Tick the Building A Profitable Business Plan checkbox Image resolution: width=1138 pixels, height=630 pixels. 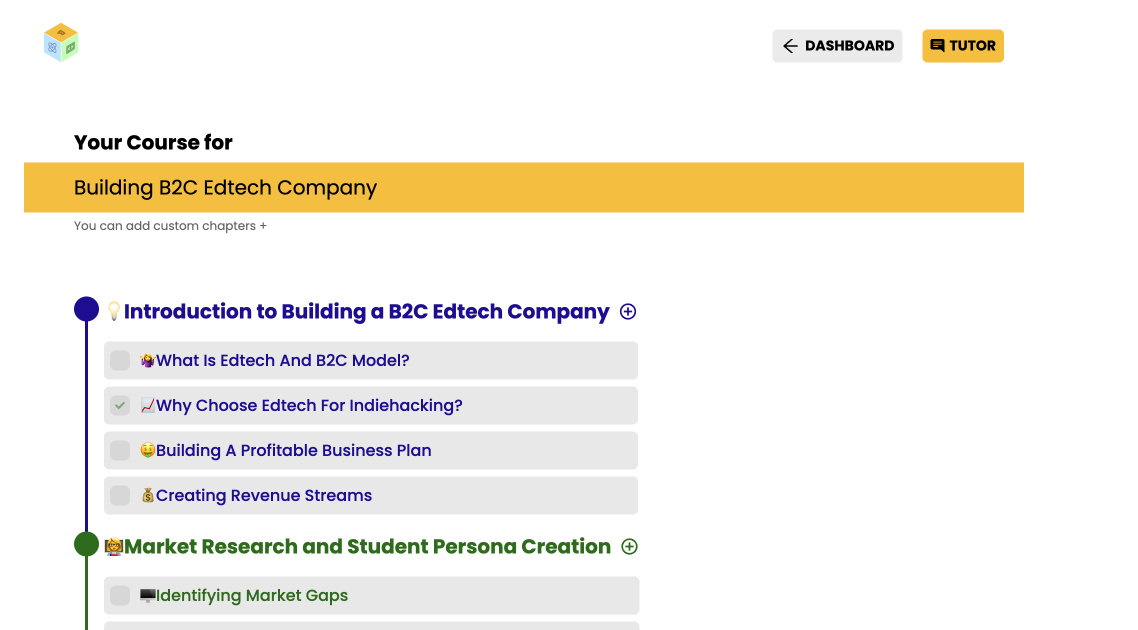point(120,451)
